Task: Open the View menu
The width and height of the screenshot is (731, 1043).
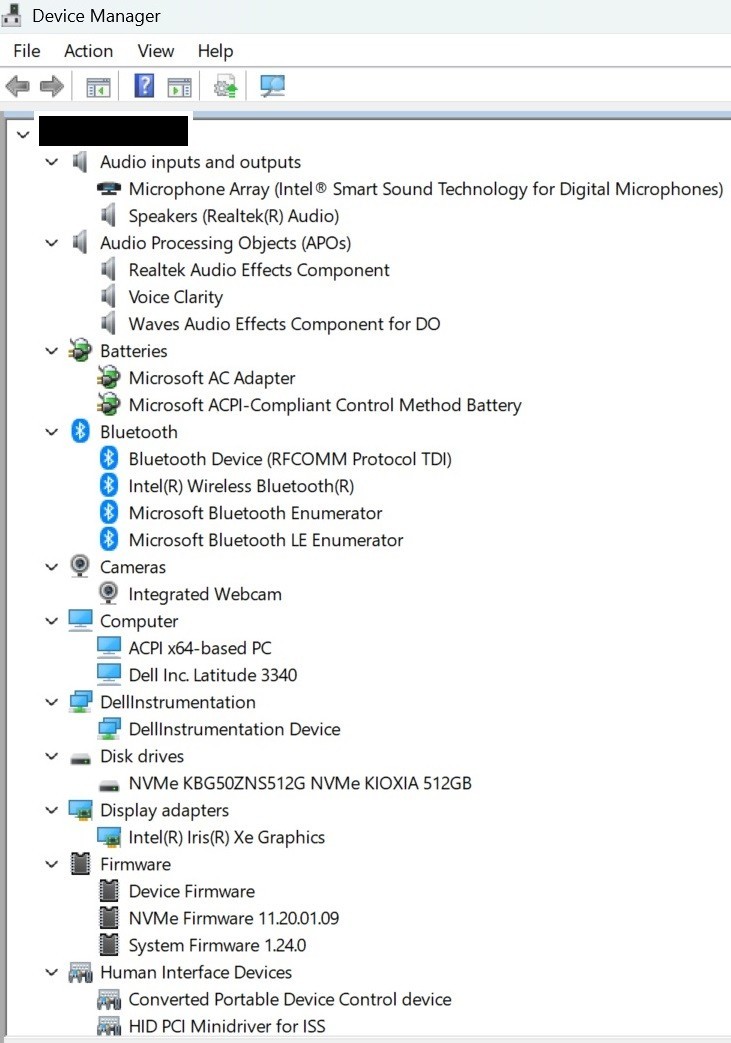Action: pos(156,51)
